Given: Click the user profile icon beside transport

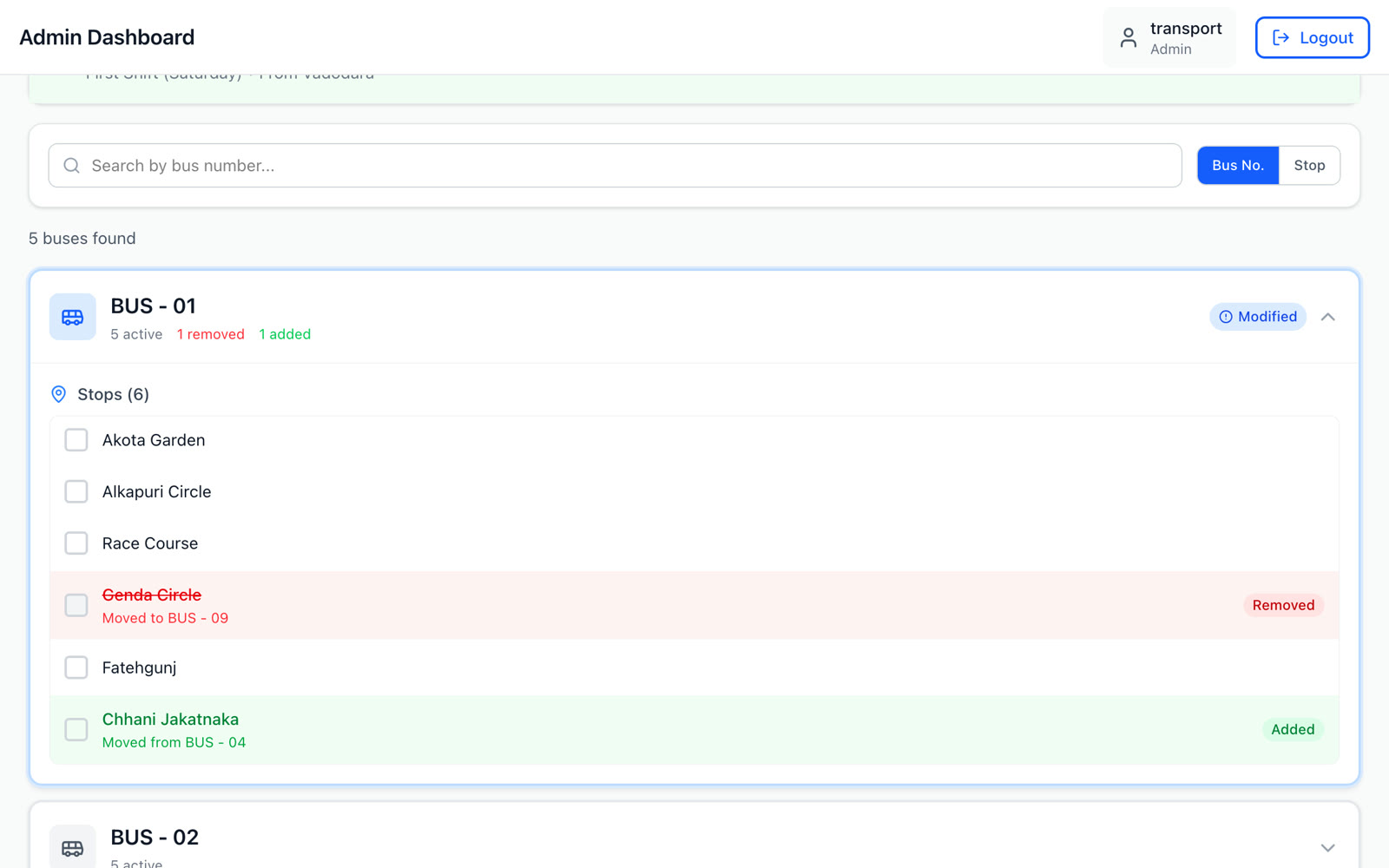Looking at the screenshot, I should pyautogui.click(x=1128, y=37).
